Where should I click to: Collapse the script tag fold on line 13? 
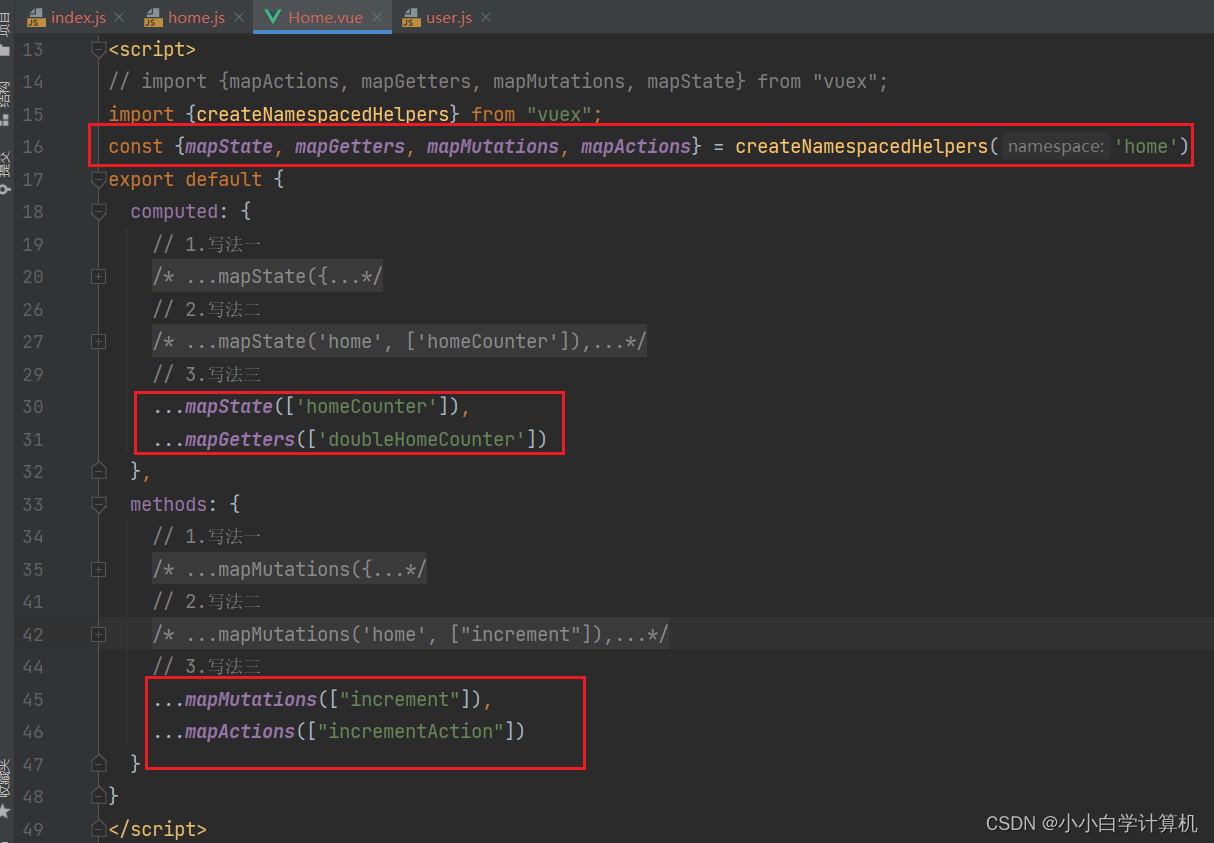point(98,49)
